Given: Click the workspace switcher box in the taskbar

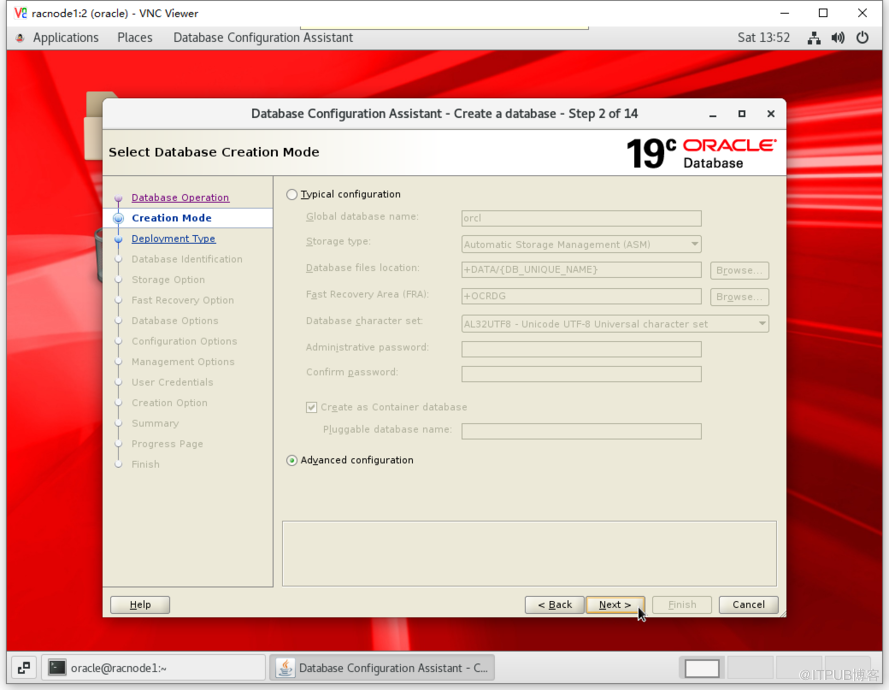Looking at the screenshot, I should tap(702, 668).
